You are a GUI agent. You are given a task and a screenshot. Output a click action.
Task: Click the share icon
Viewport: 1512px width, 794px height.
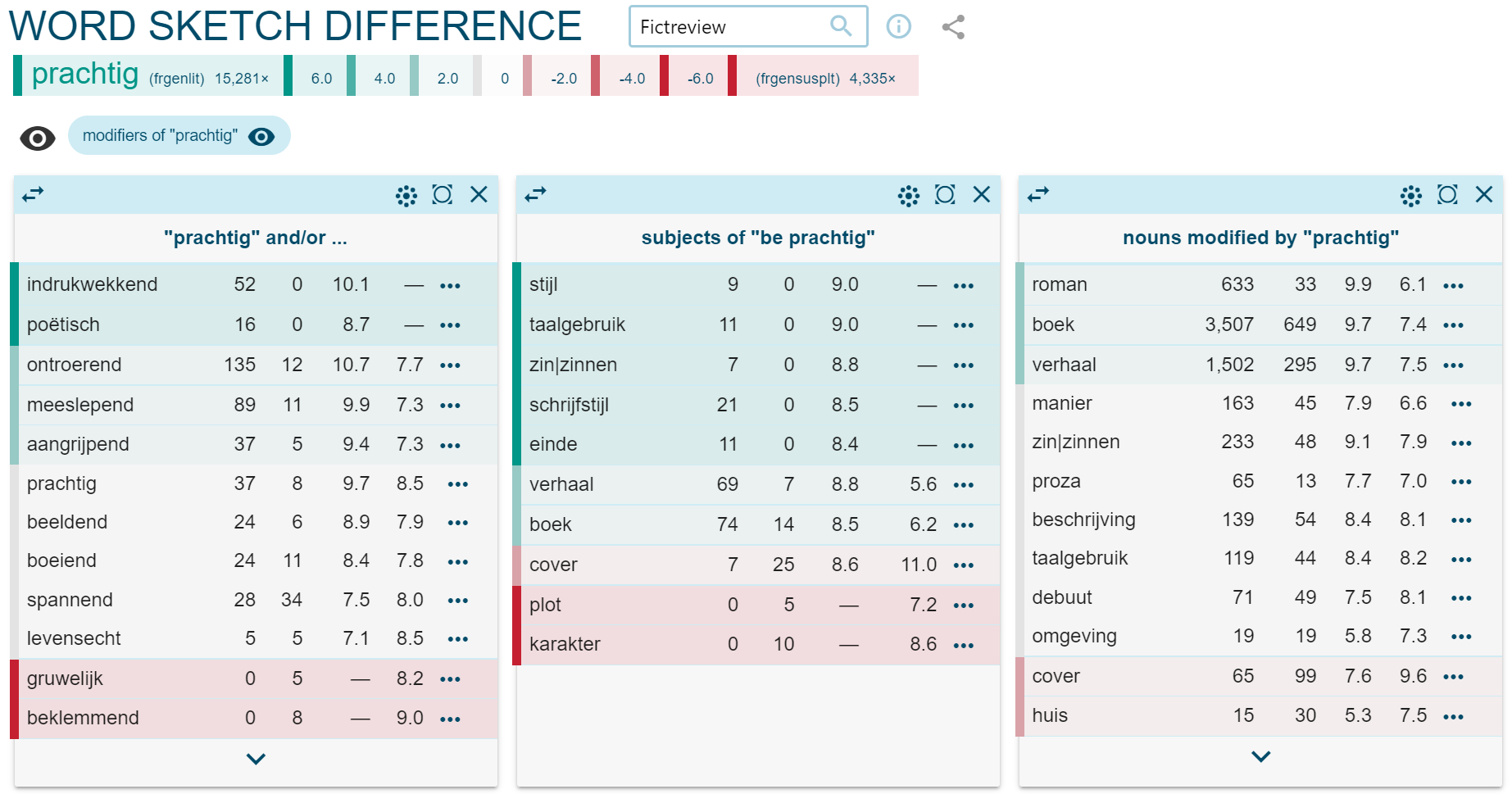(953, 27)
